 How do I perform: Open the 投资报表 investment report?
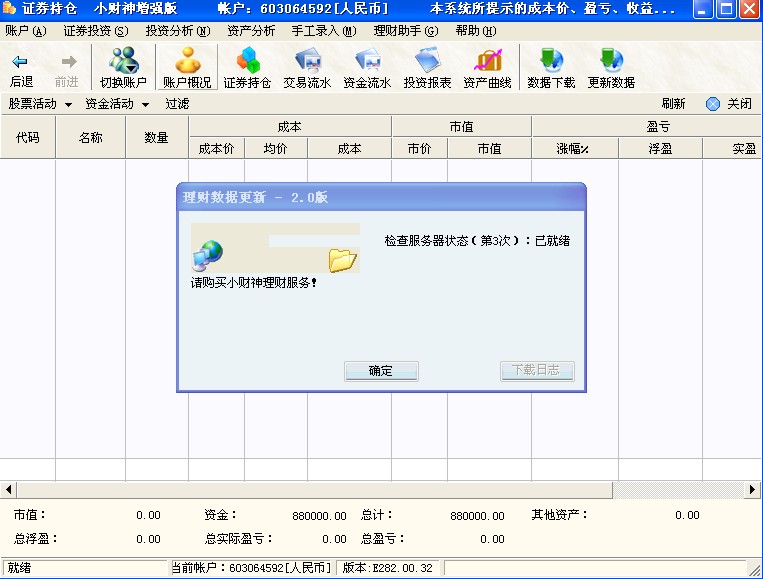tap(427, 62)
